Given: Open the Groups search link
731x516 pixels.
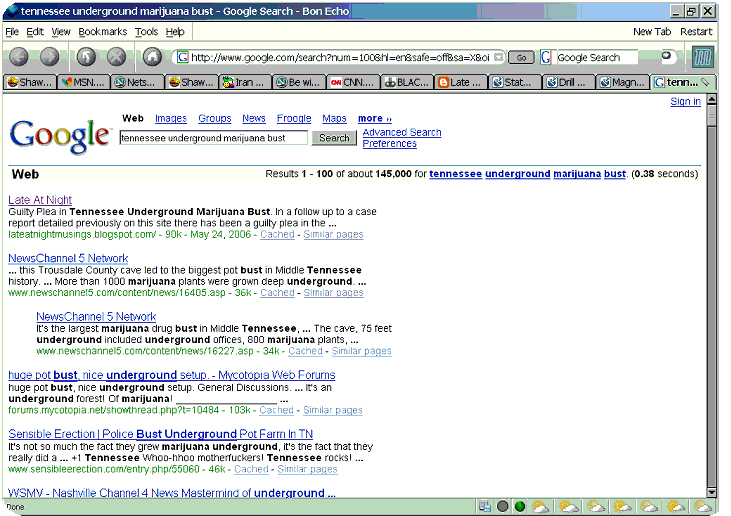Looking at the screenshot, I should coord(214,118).
